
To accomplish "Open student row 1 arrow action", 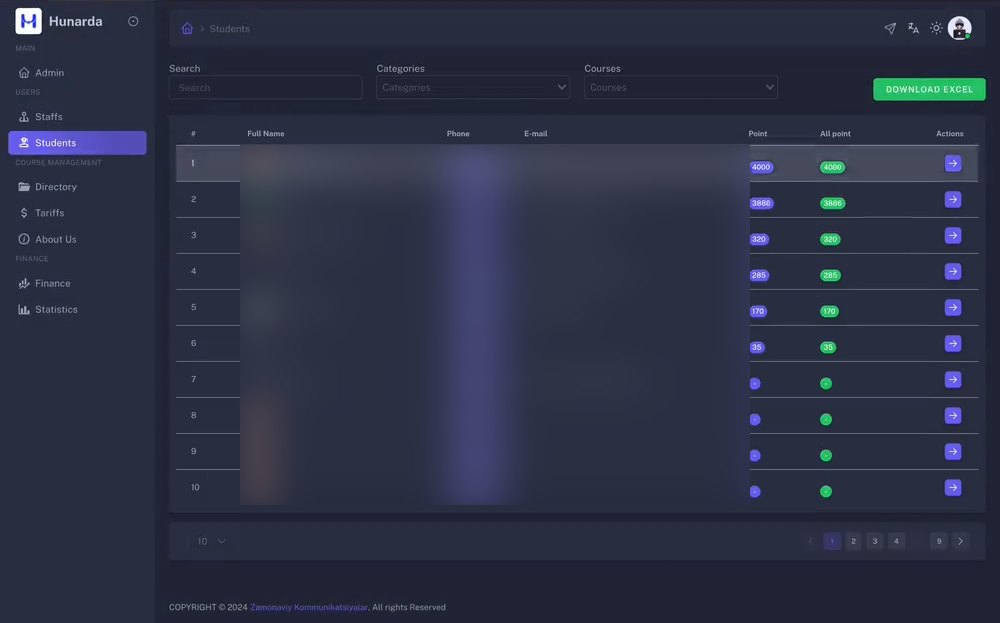I will [x=953, y=163].
